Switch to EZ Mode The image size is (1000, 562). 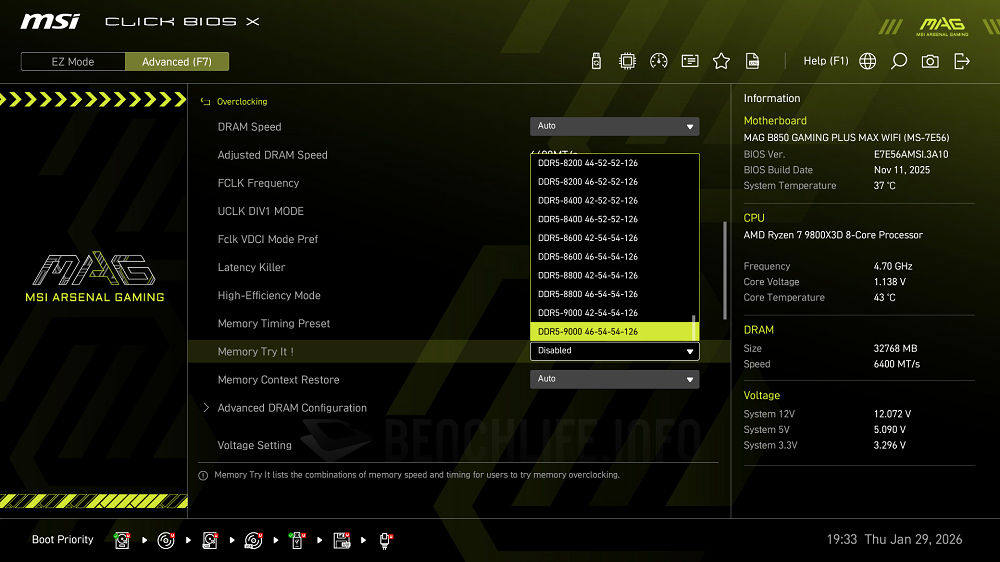[73, 62]
